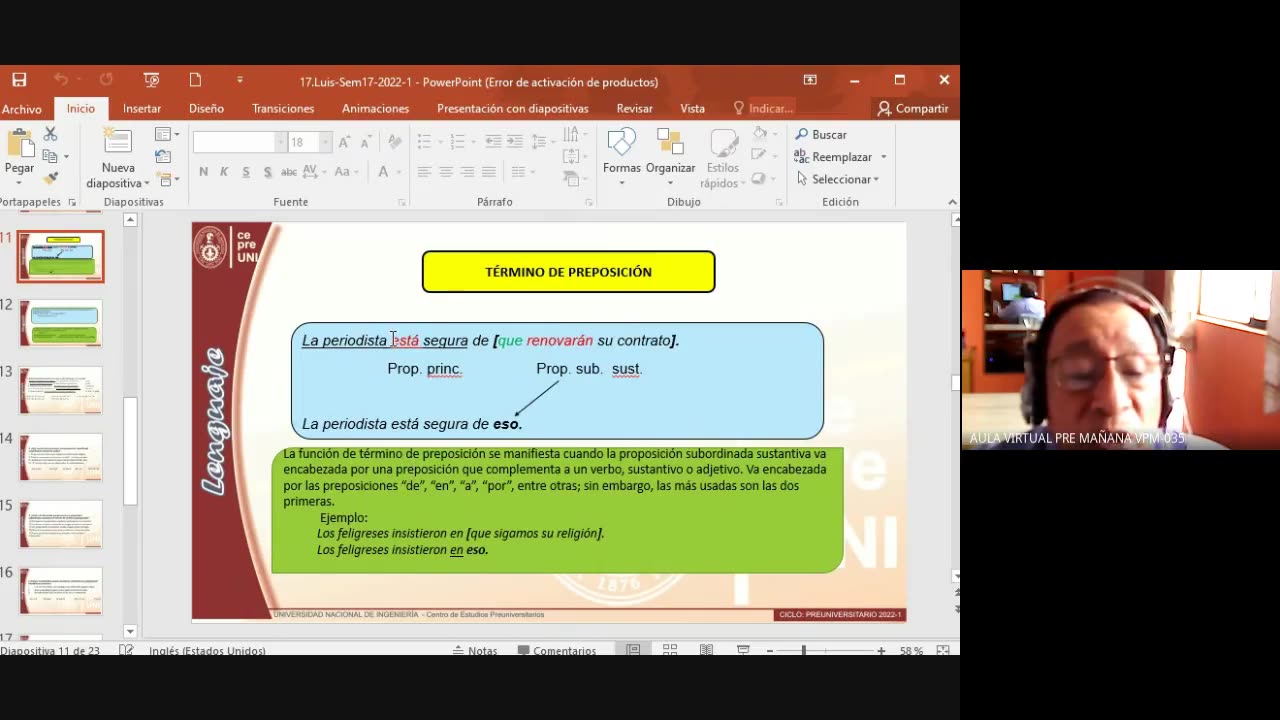Switch to the Insertar tab

point(142,108)
